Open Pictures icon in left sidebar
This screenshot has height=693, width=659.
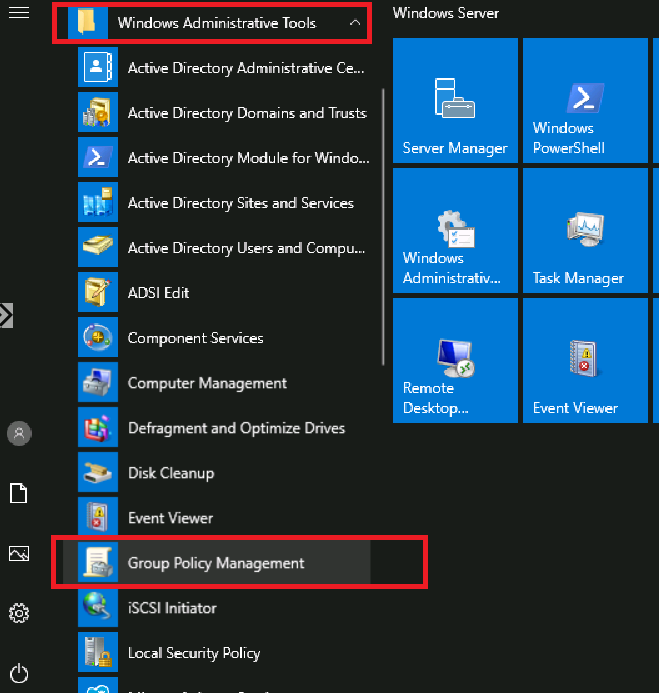pos(18,553)
